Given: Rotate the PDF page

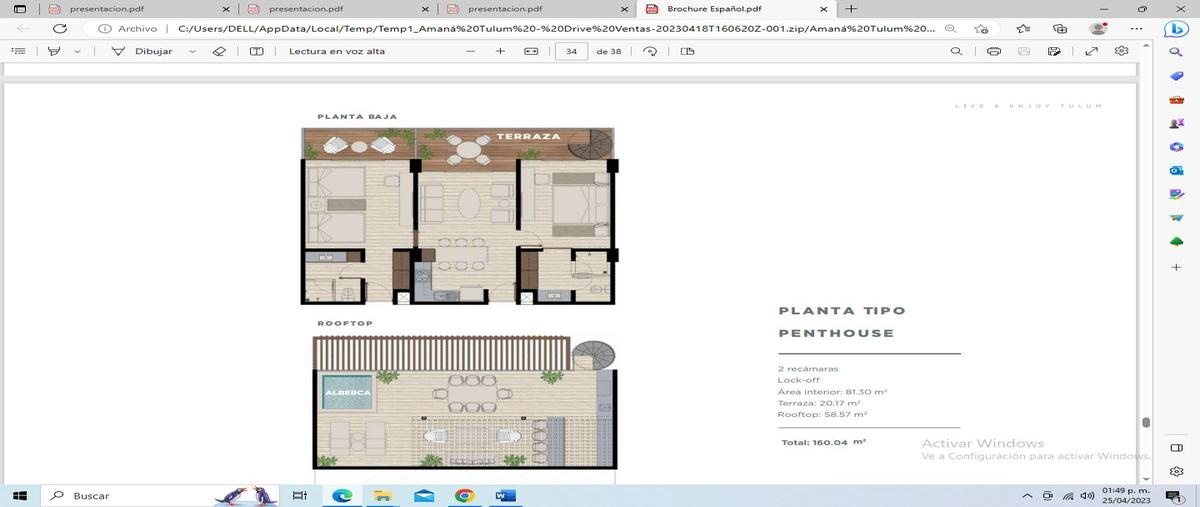Looking at the screenshot, I should 650,51.
